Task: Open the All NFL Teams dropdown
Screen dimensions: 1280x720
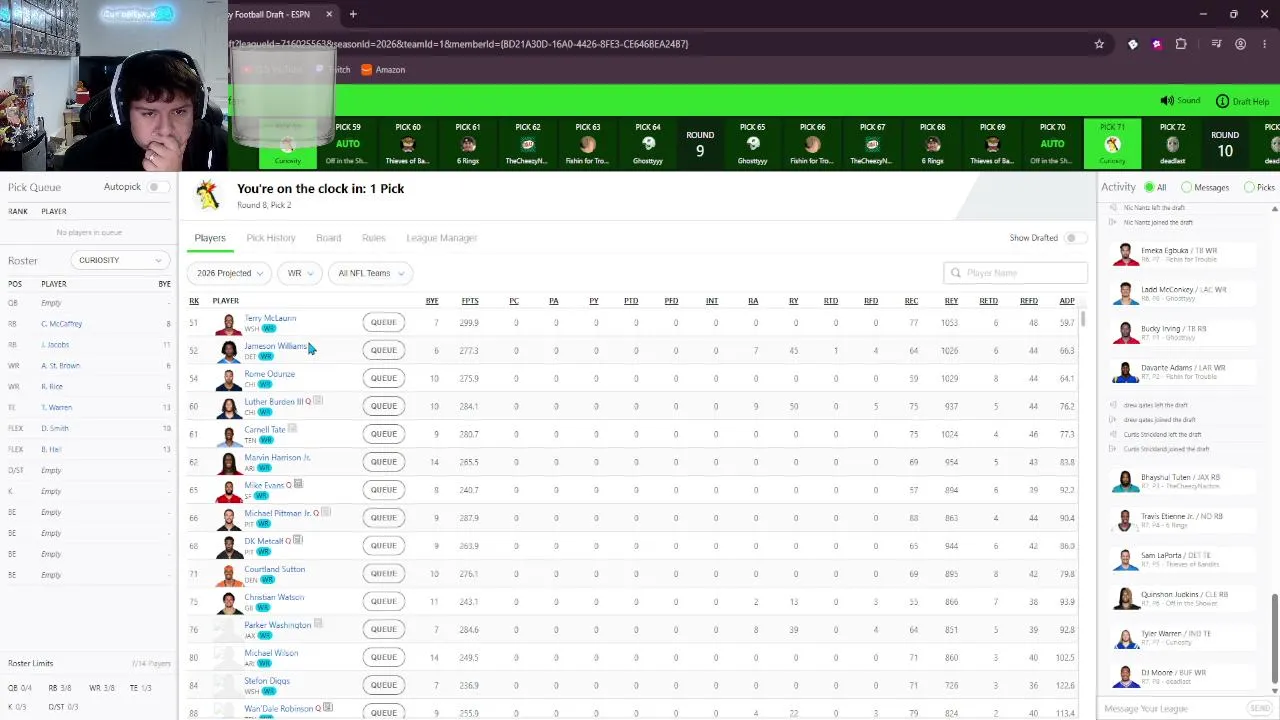Action: coord(371,273)
